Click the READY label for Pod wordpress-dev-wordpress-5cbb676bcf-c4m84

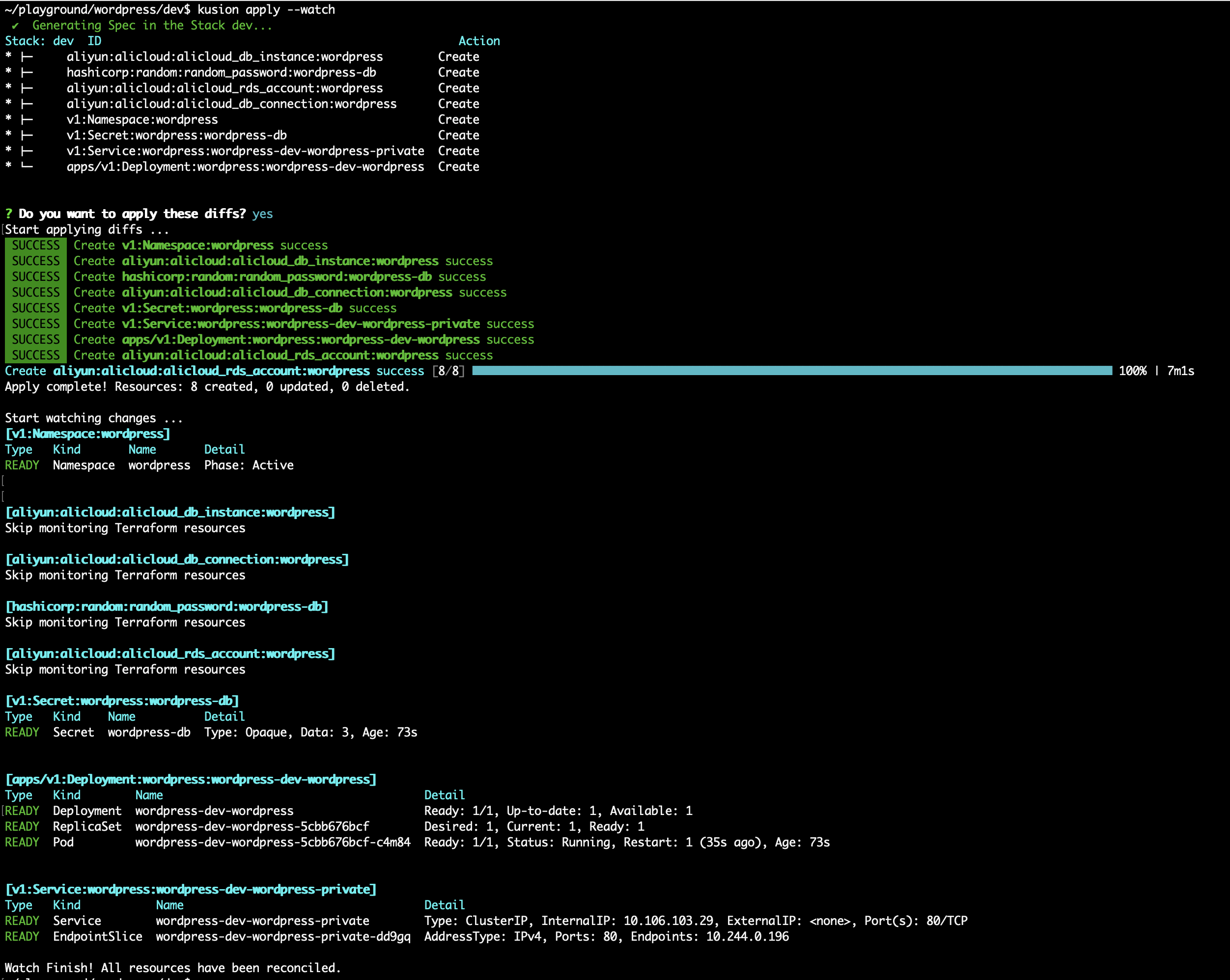pyautogui.click(x=22, y=842)
